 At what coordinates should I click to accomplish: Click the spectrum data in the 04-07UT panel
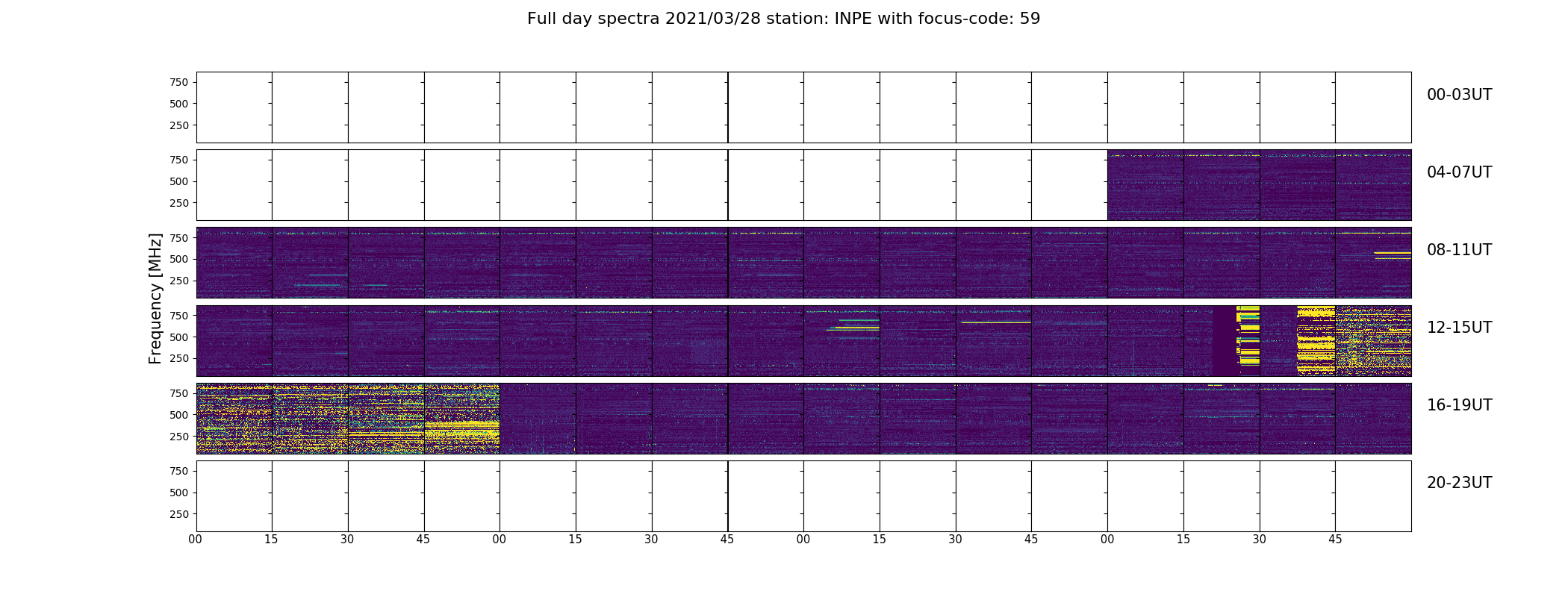1259,185
